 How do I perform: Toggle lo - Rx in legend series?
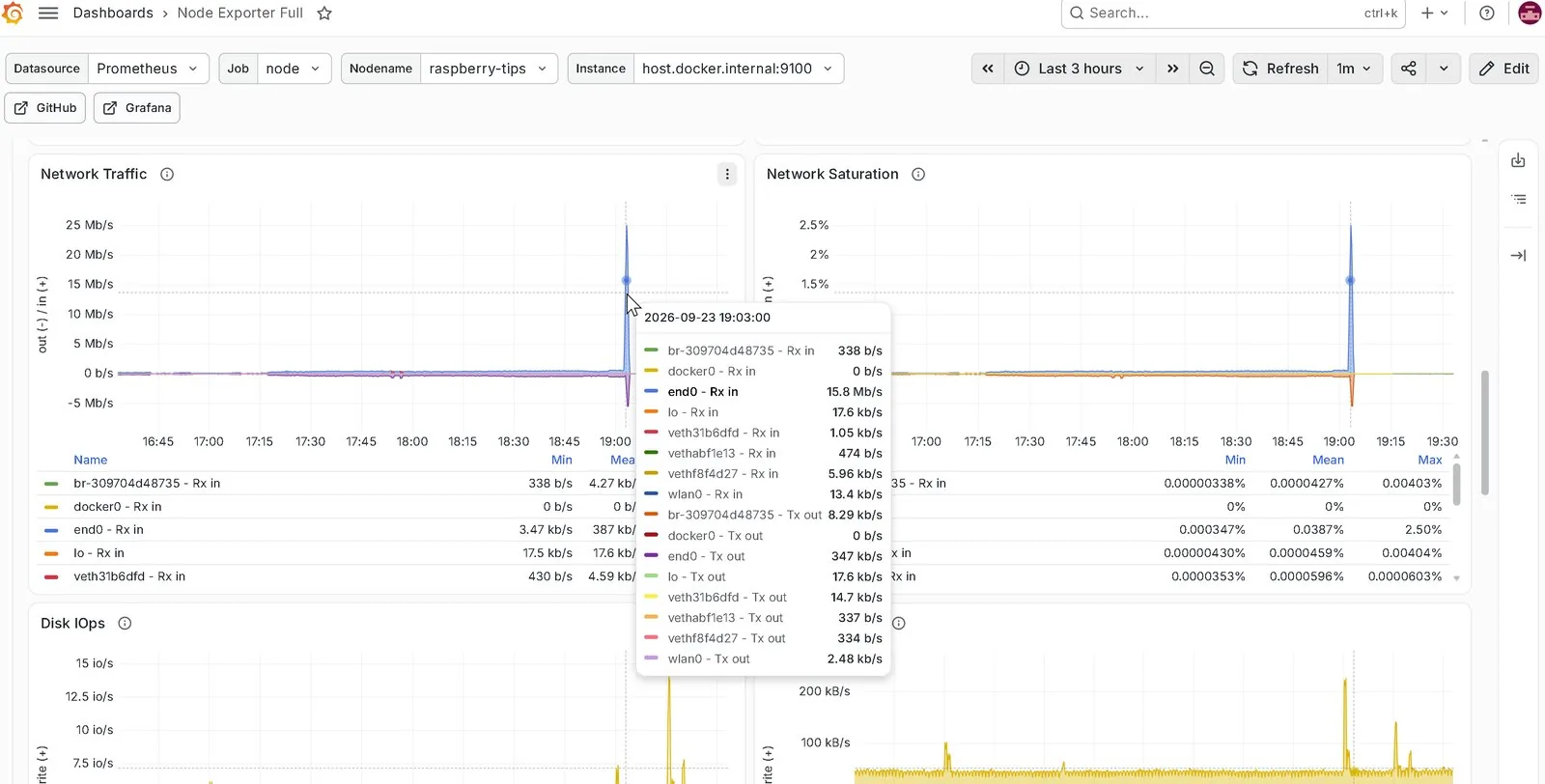click(x=98, y=553)
